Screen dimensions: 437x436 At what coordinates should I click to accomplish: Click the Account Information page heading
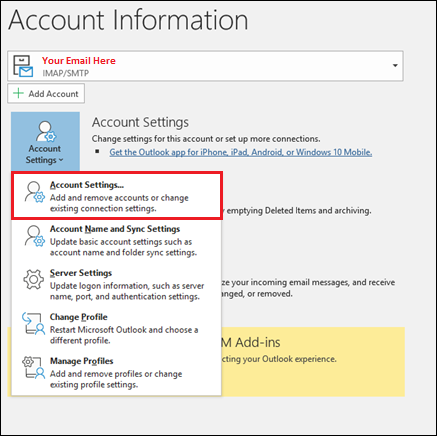(x=128, y=20)
